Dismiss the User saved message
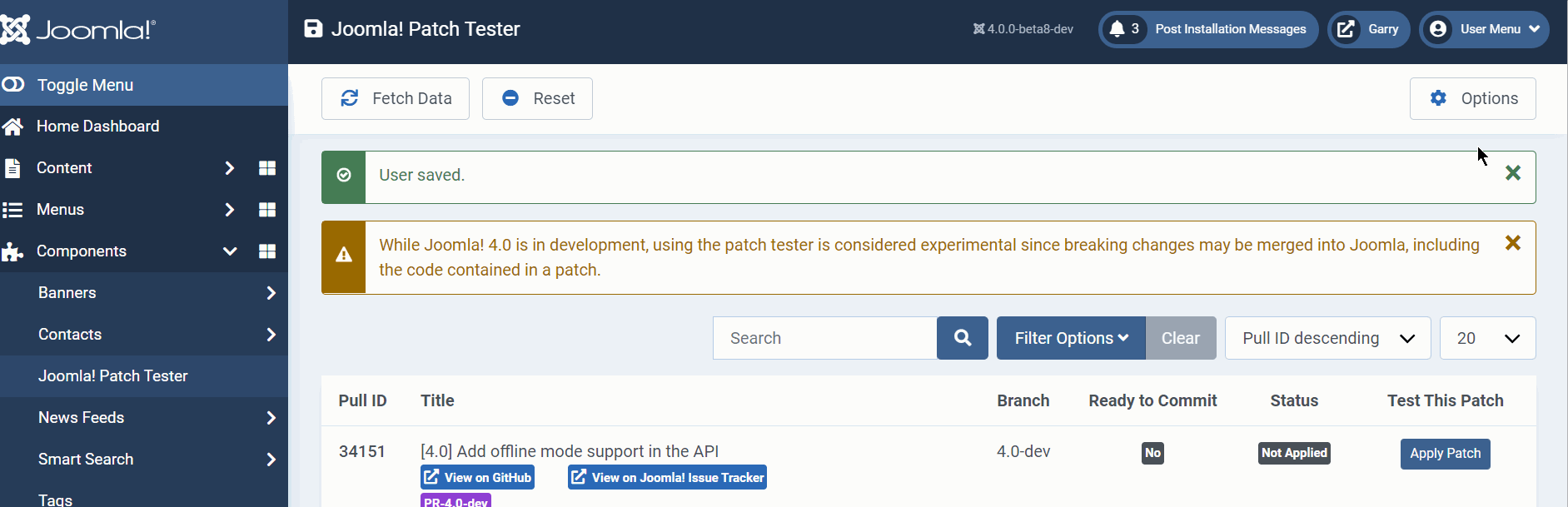This screenshot has height=507, width=1568. (x=1513, y=173)
